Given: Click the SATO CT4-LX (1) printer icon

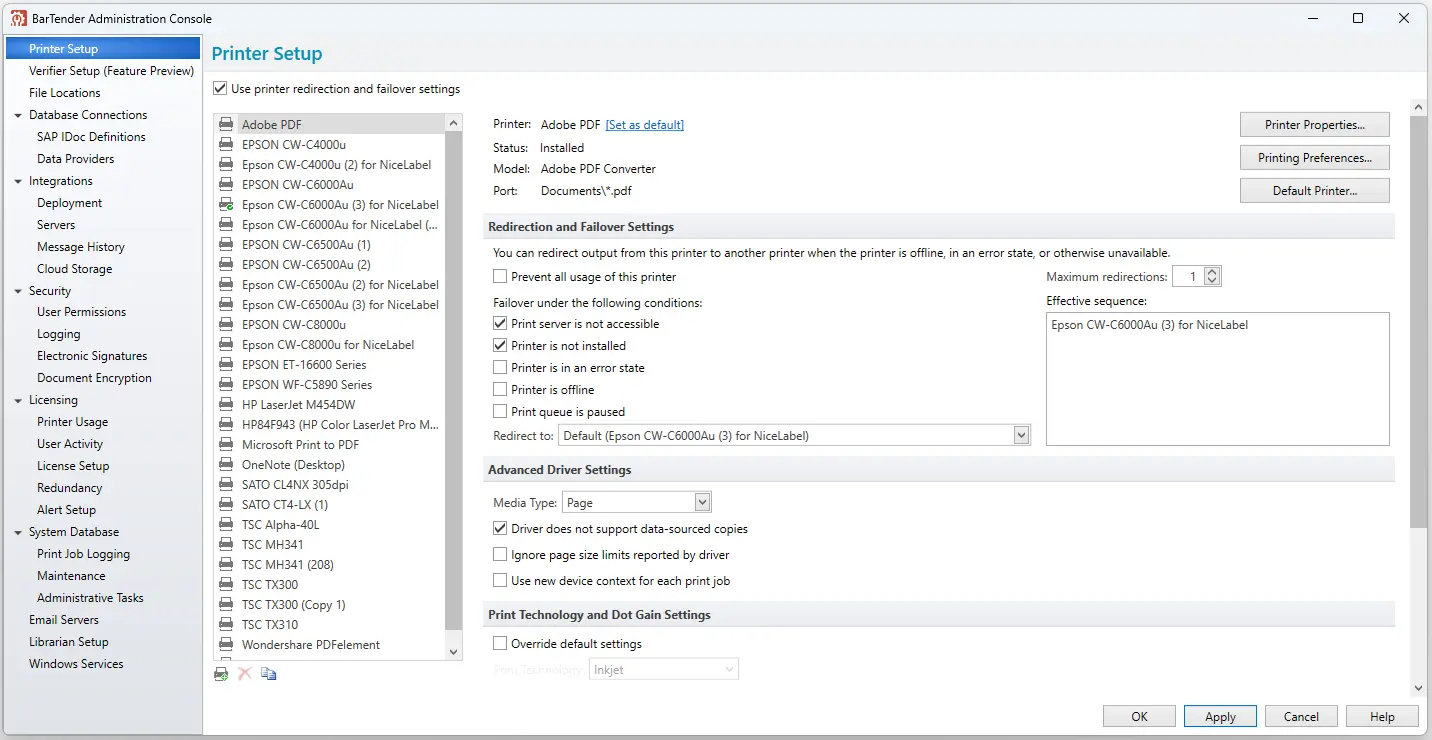Looking at the screenshot, I should (x=226, y=505).
